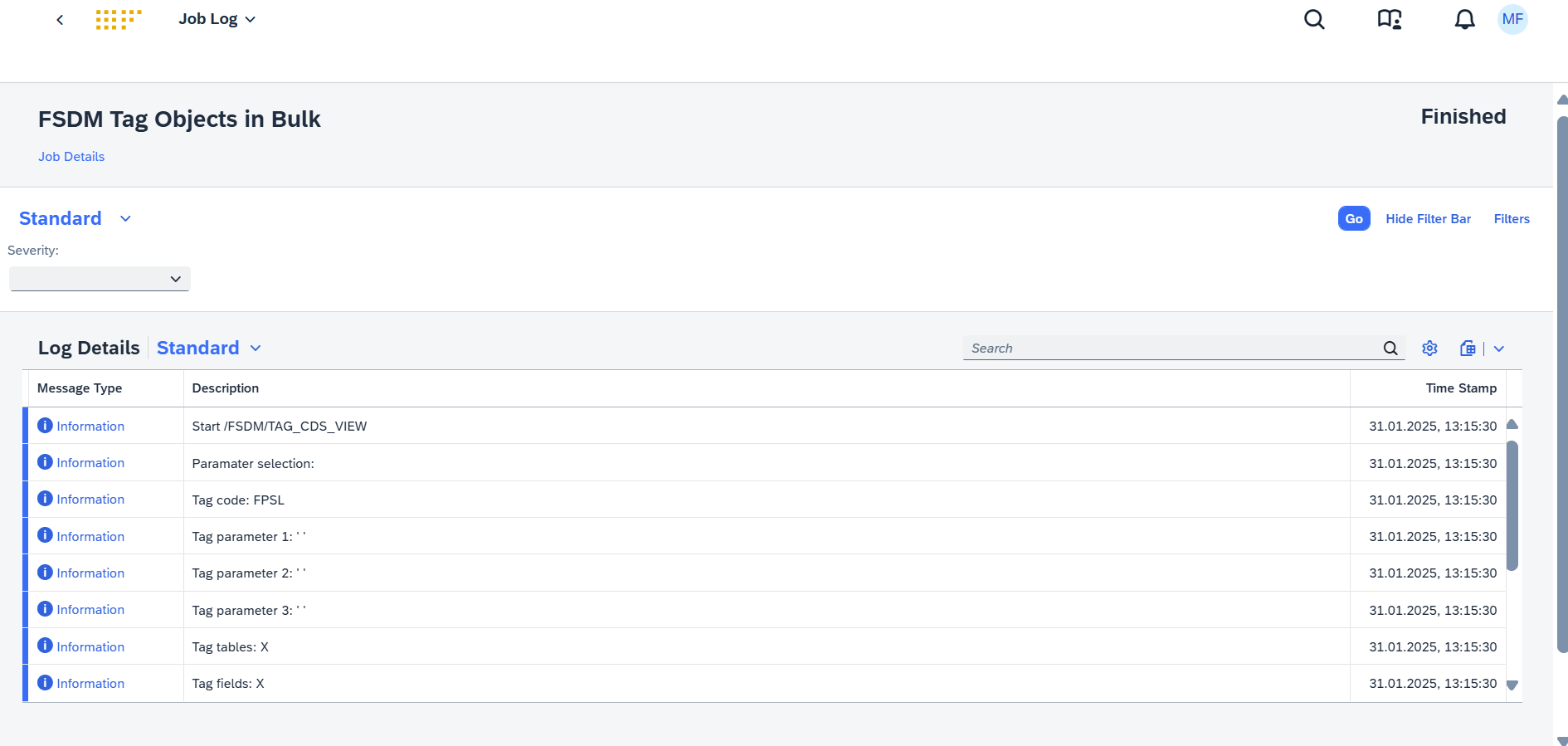Click the back navigation arrow
This screenshot has width=1568, height=746.
(60, 20)
